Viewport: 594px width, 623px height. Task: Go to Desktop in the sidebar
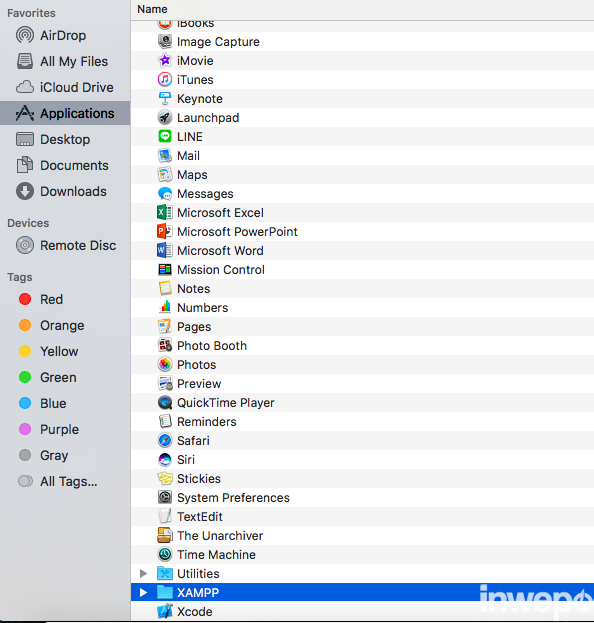[65, 139]
